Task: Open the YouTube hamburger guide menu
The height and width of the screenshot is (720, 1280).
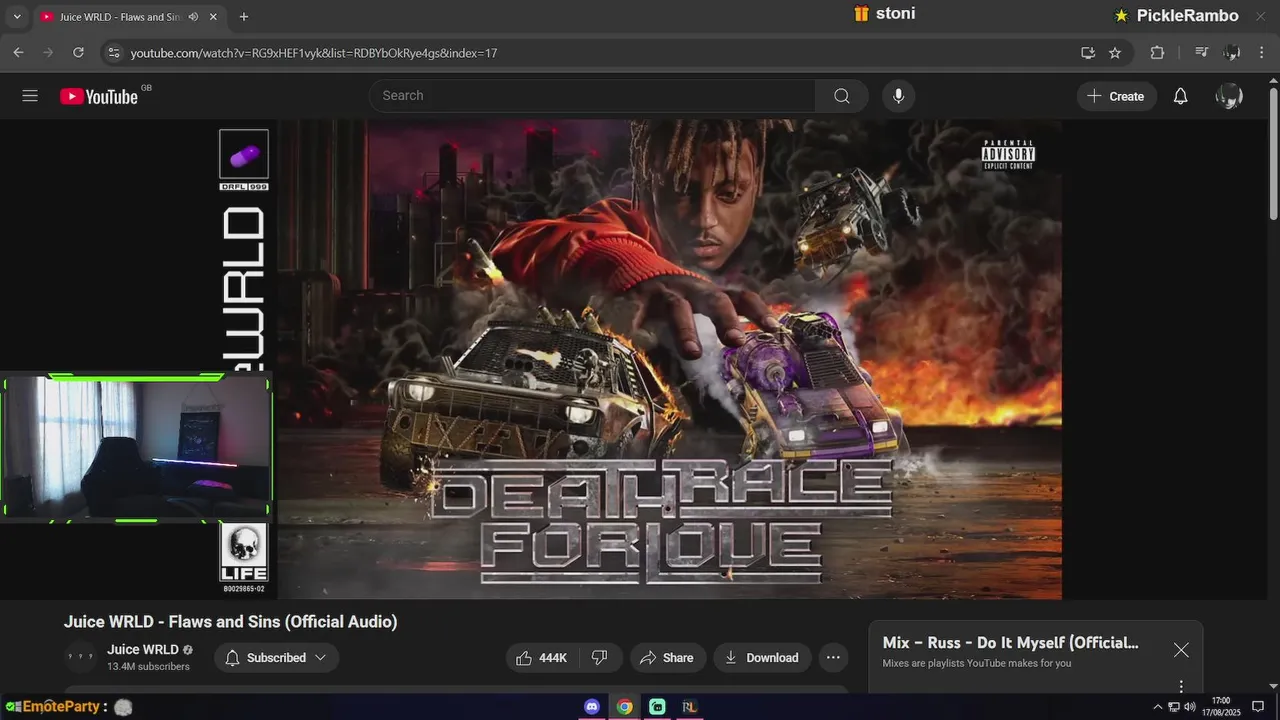Action: point(30,96)
